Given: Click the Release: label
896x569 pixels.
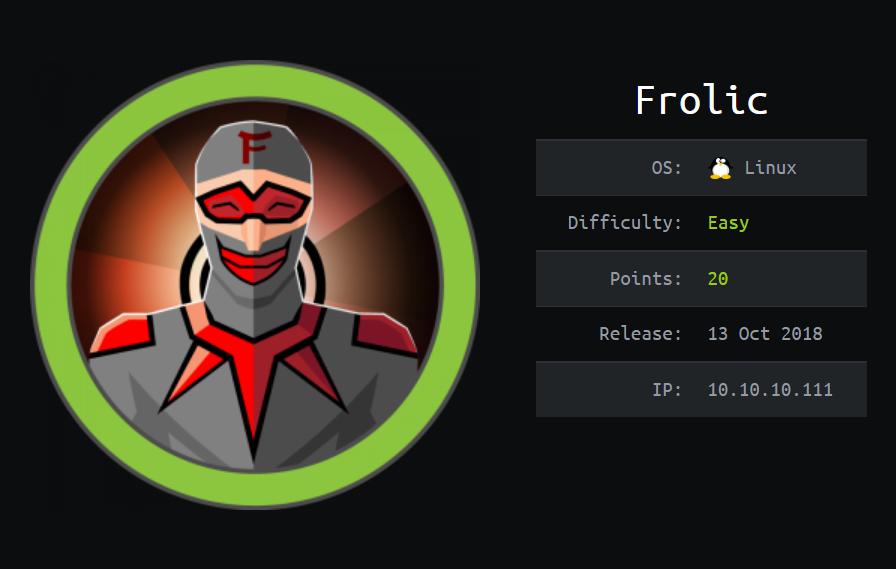Looking at the screenshot, I should click(641, 334).
